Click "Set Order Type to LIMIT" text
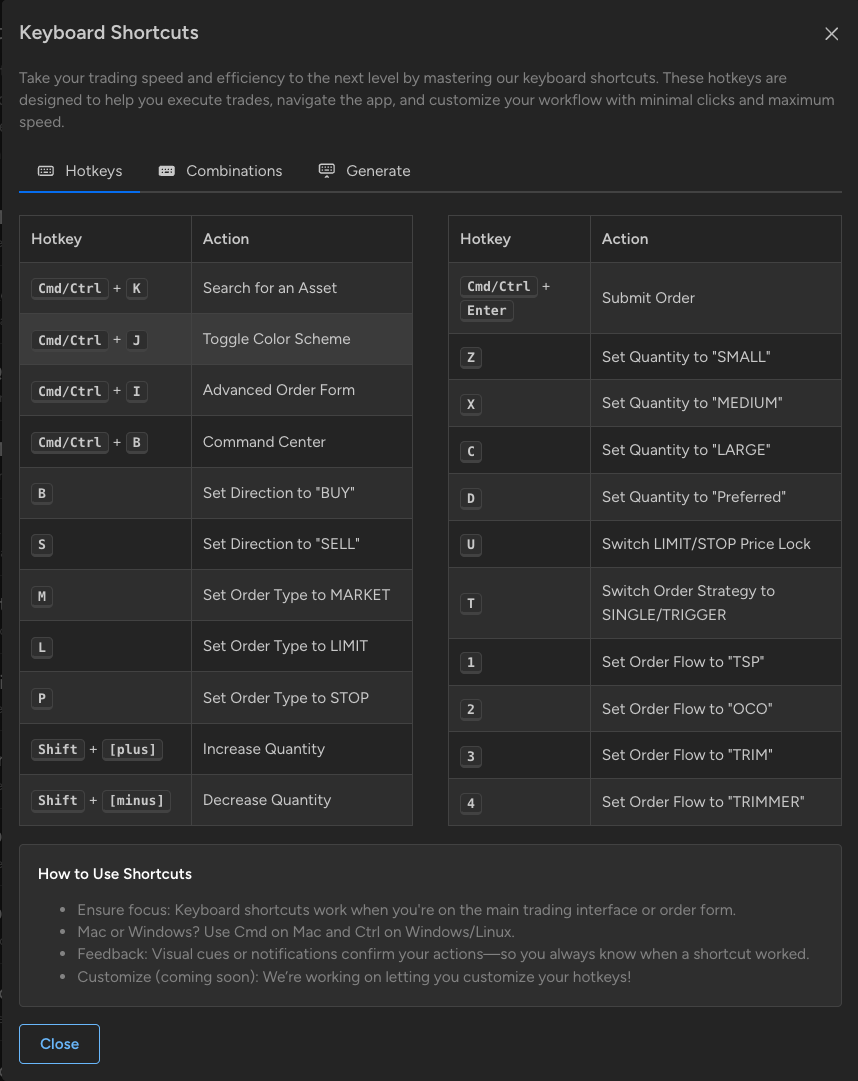858x1081 pixels. [x=285, y=646]
